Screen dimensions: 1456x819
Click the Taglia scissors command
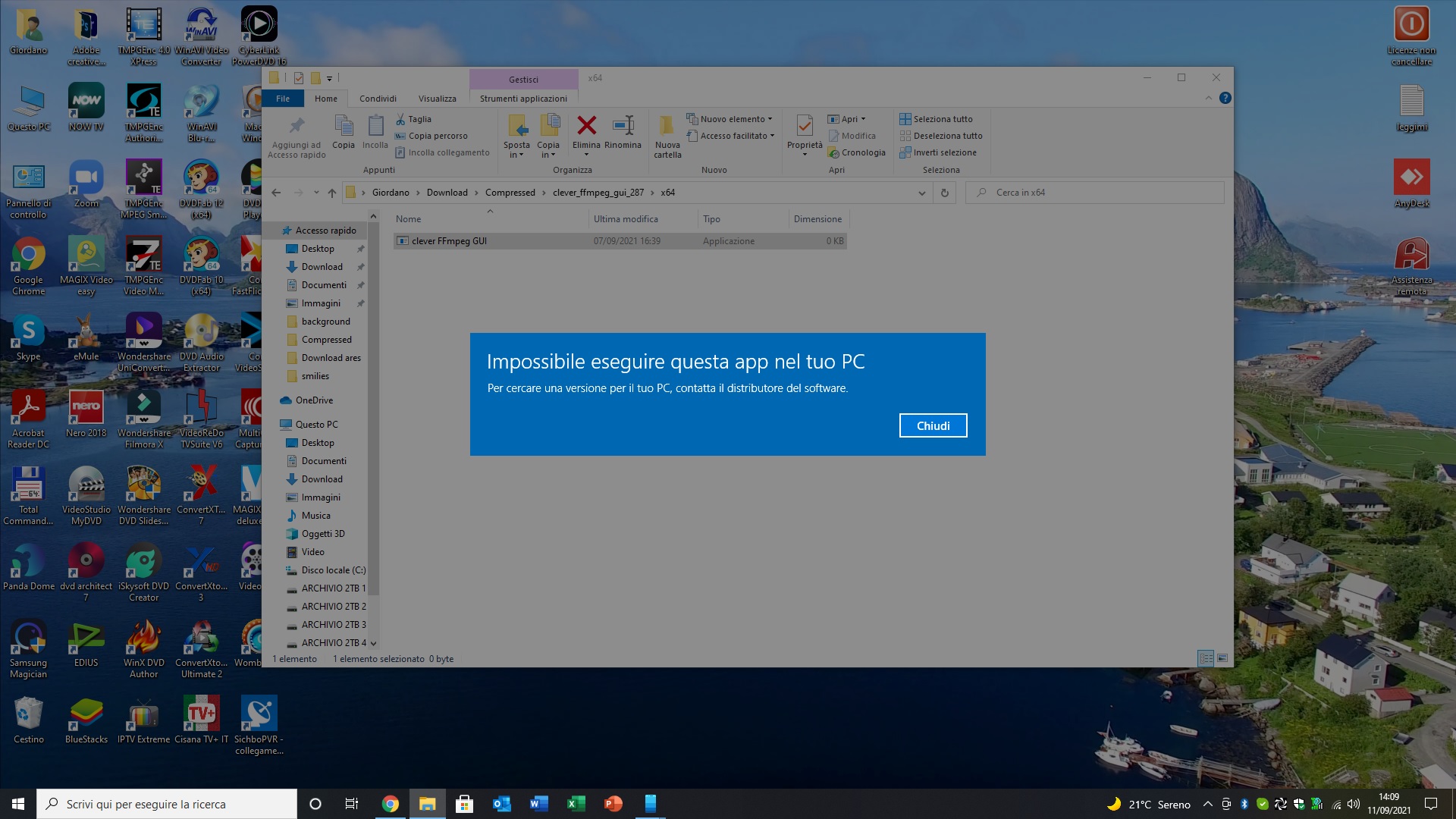tap(413, 119)
